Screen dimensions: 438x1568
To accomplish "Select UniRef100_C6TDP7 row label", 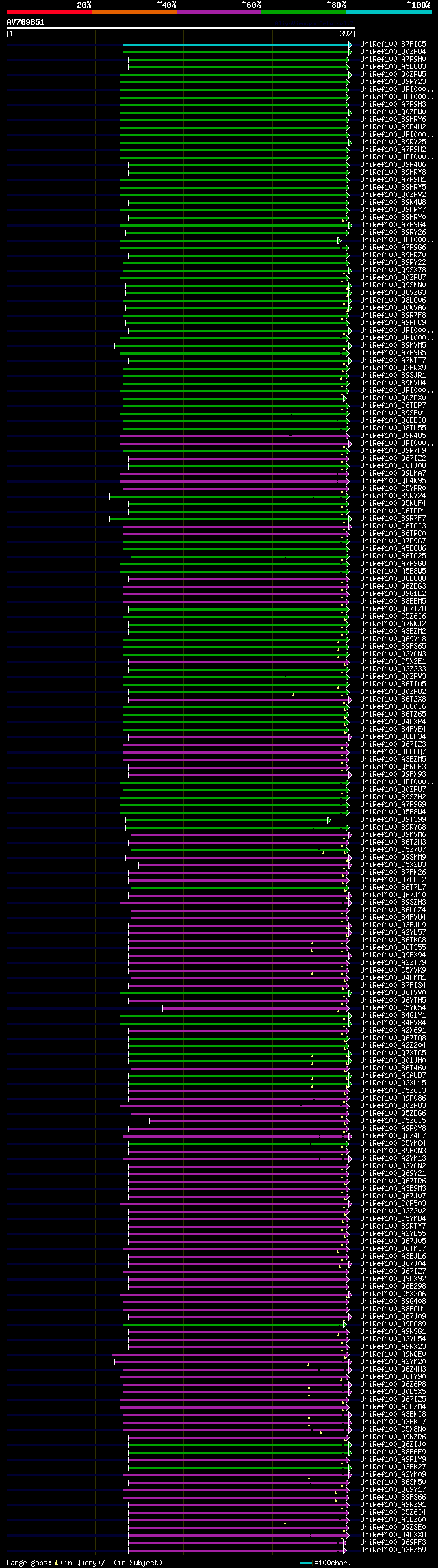I will [x=393, y=406].
